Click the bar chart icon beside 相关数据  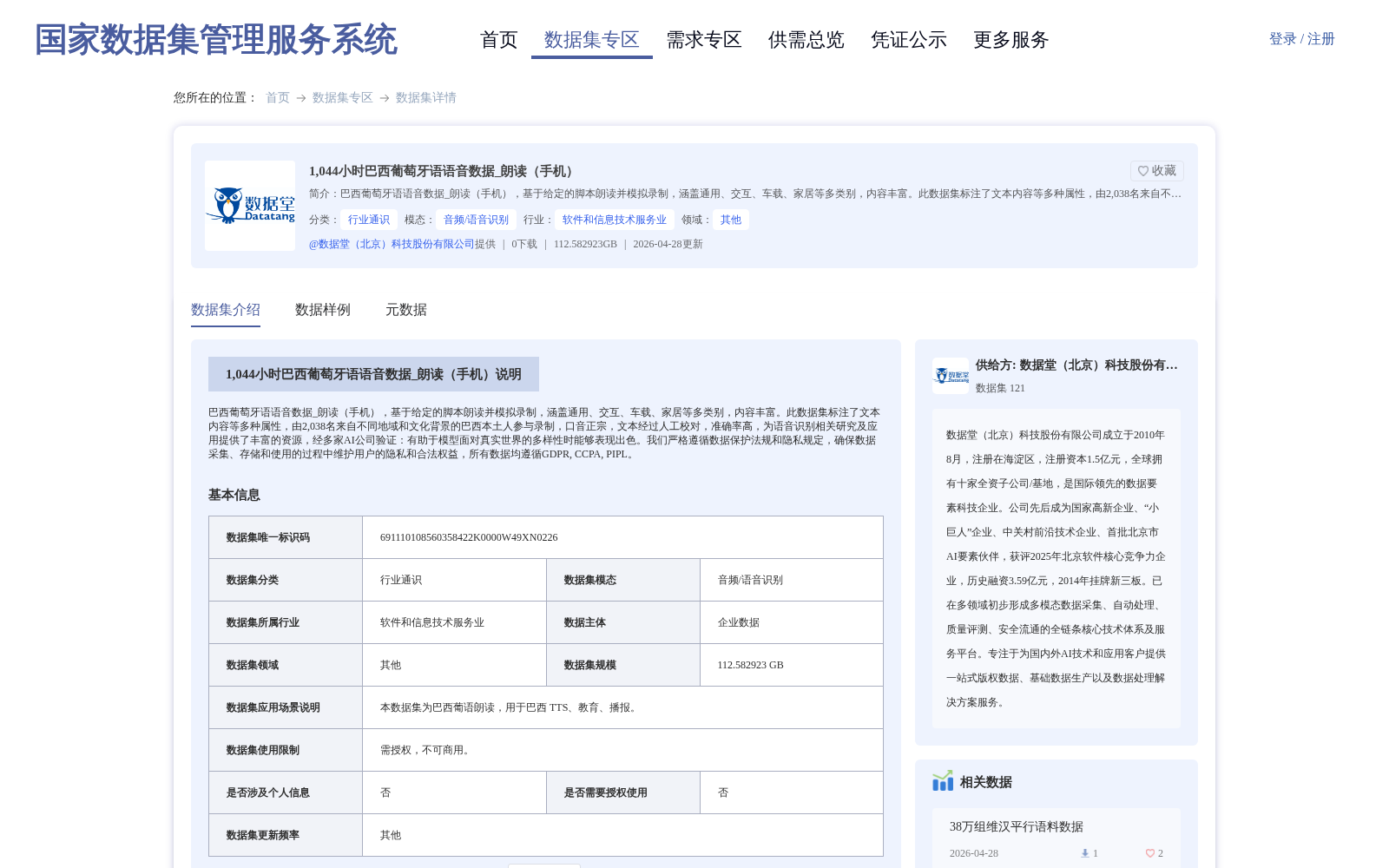(x=943, y=781)
